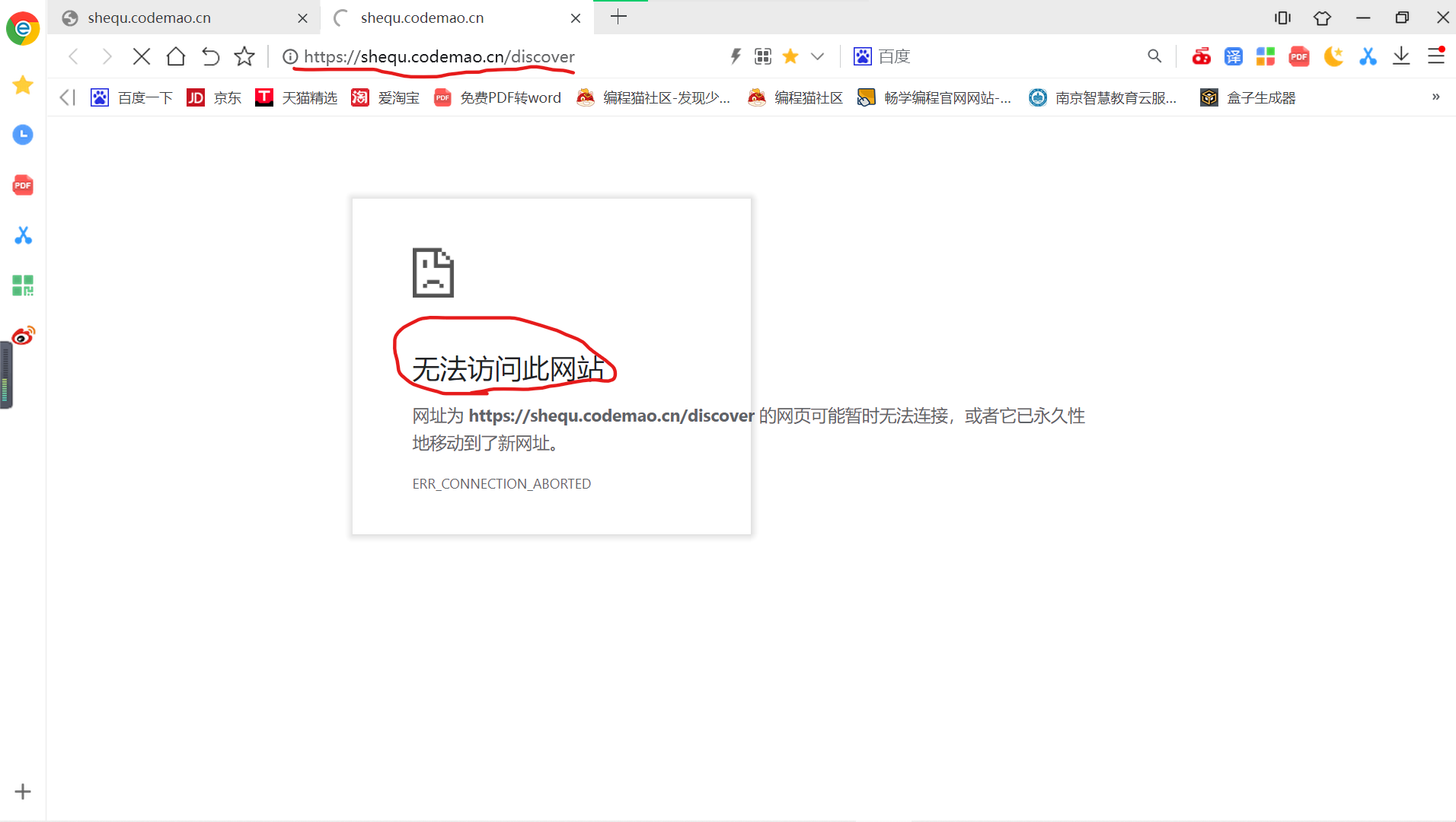Open the history clock in the sidebar

pyautogui.click(x=23, y=135)
